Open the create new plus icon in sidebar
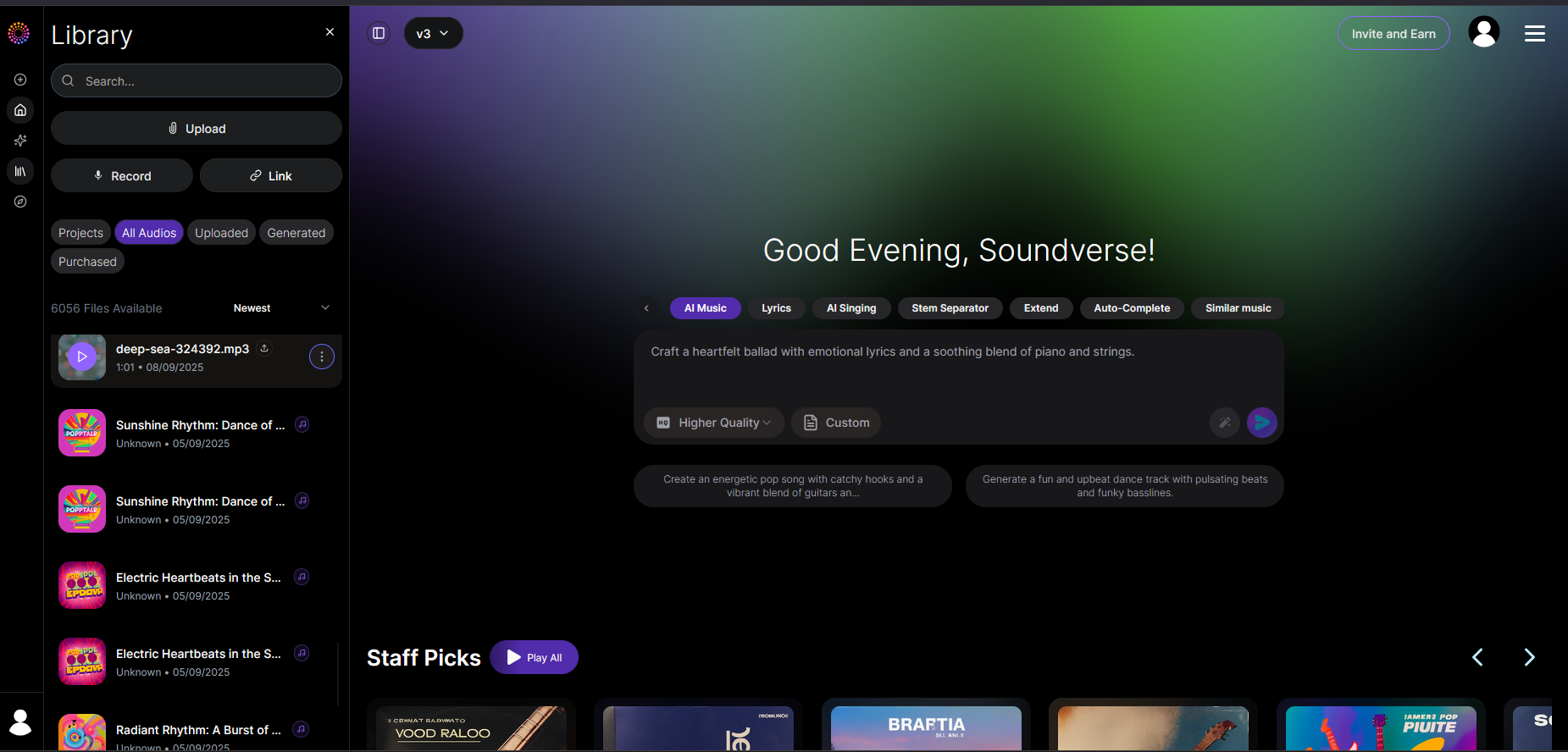The height and width of the screenshot is (752, 1568). [x=20, y=80]
